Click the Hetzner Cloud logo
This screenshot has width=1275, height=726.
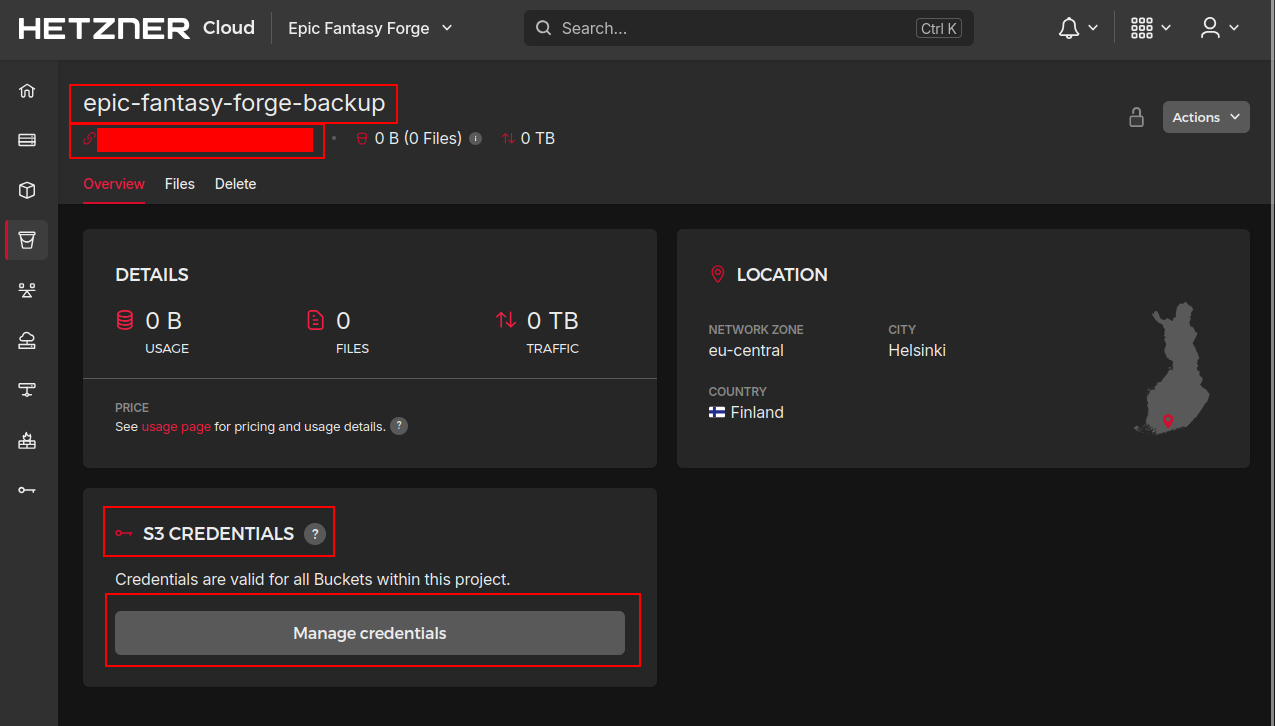(x=137, y=28)
